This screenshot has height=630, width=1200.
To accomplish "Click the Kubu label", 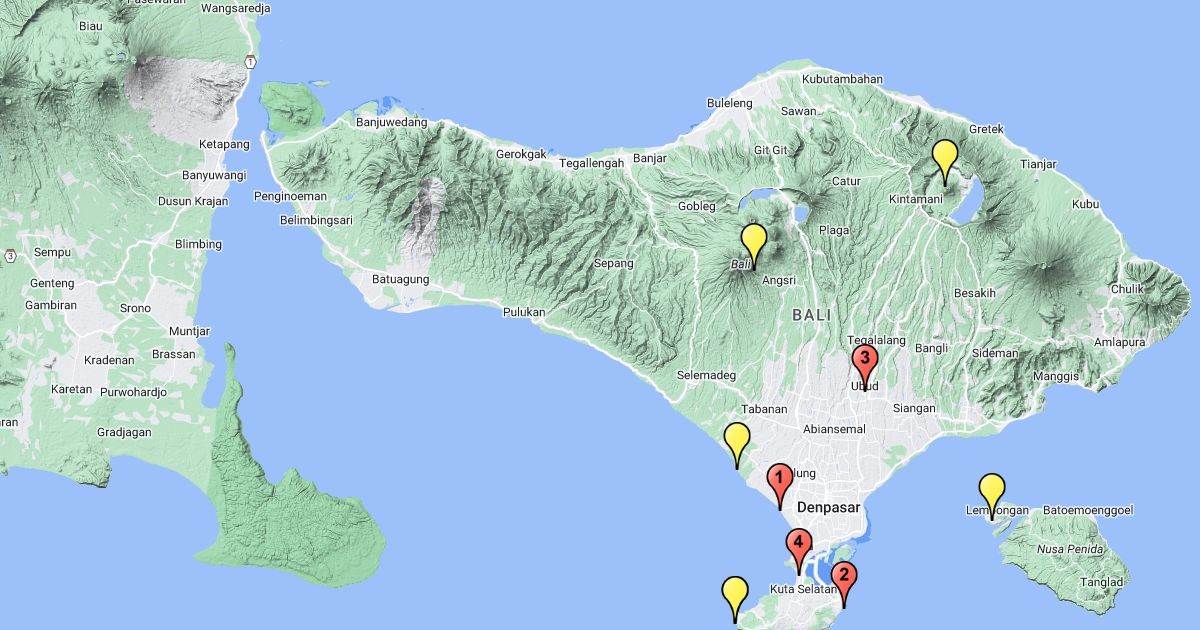I will 1085,204.
